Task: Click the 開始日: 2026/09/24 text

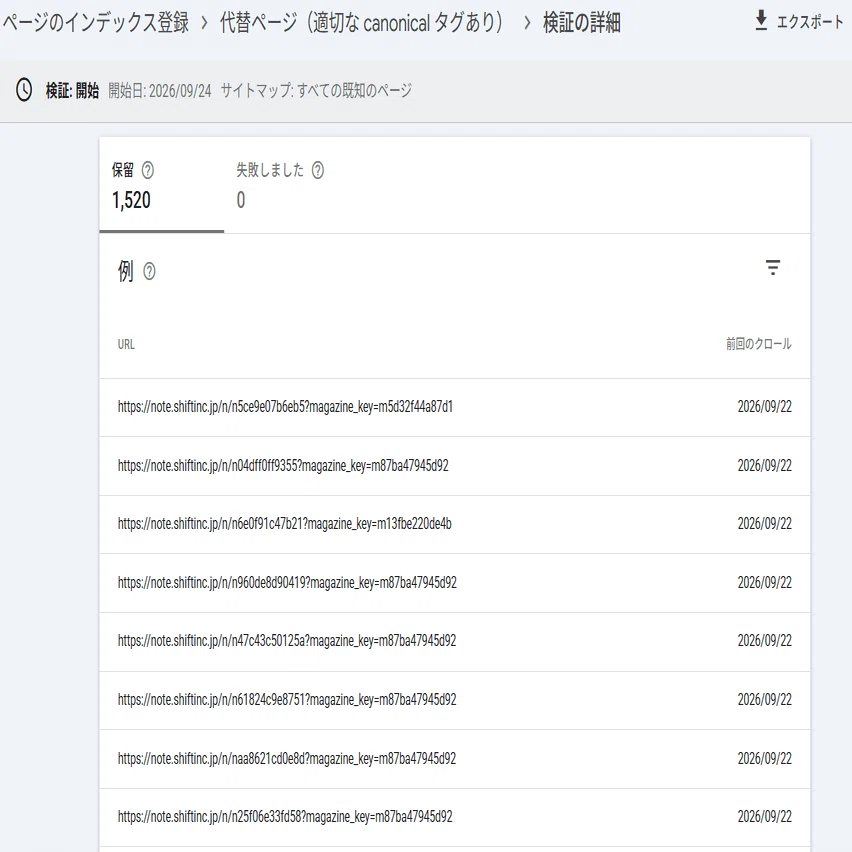Action: [160, 91]
